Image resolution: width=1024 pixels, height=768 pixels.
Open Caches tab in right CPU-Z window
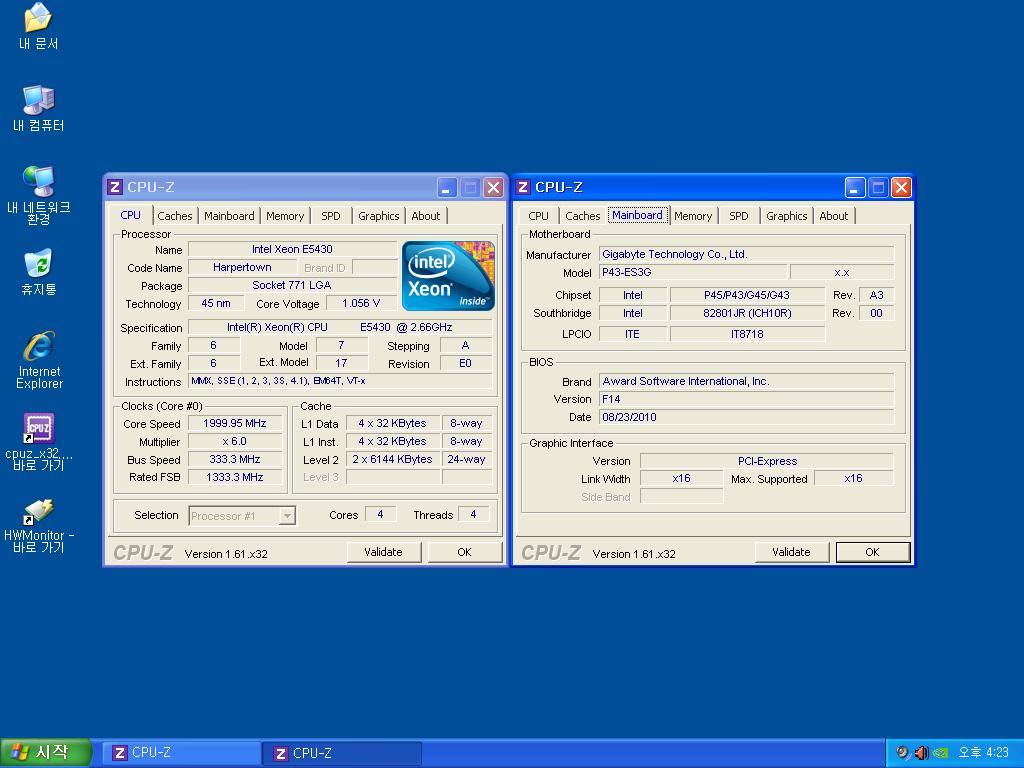(583, 216)
